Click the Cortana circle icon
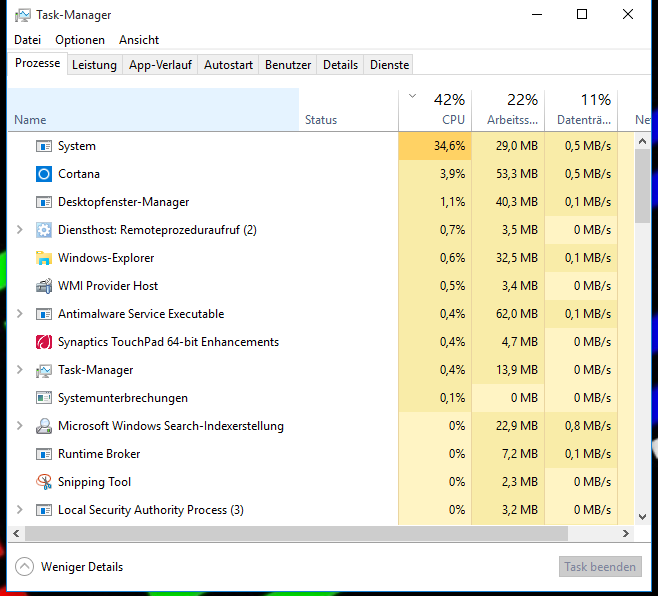This screenshot has height=596, width=658. point(44,174)
